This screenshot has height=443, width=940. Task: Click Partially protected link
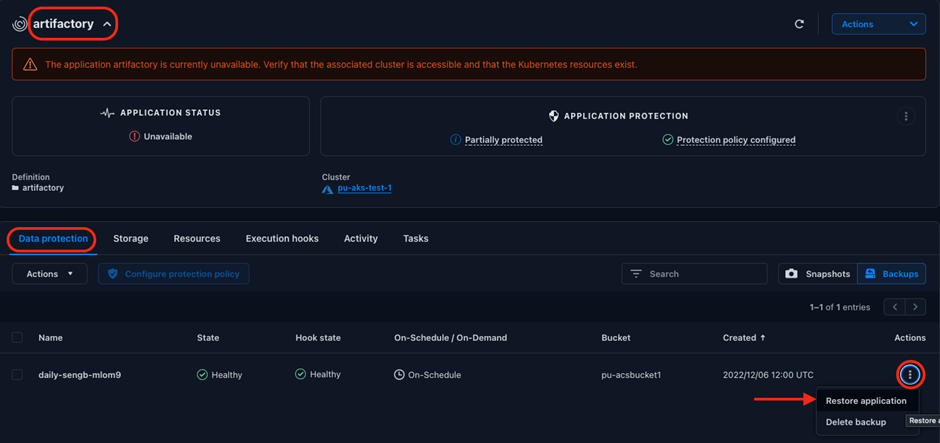(504, 140)
